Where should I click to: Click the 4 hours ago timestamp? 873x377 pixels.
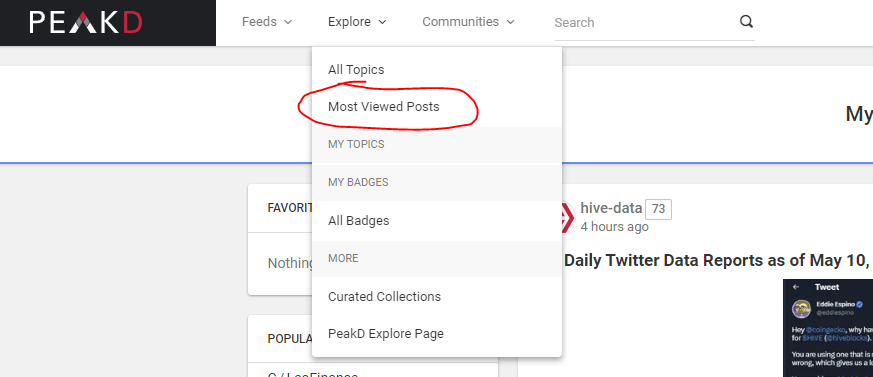pyautogui.click(x=614, y=227)
